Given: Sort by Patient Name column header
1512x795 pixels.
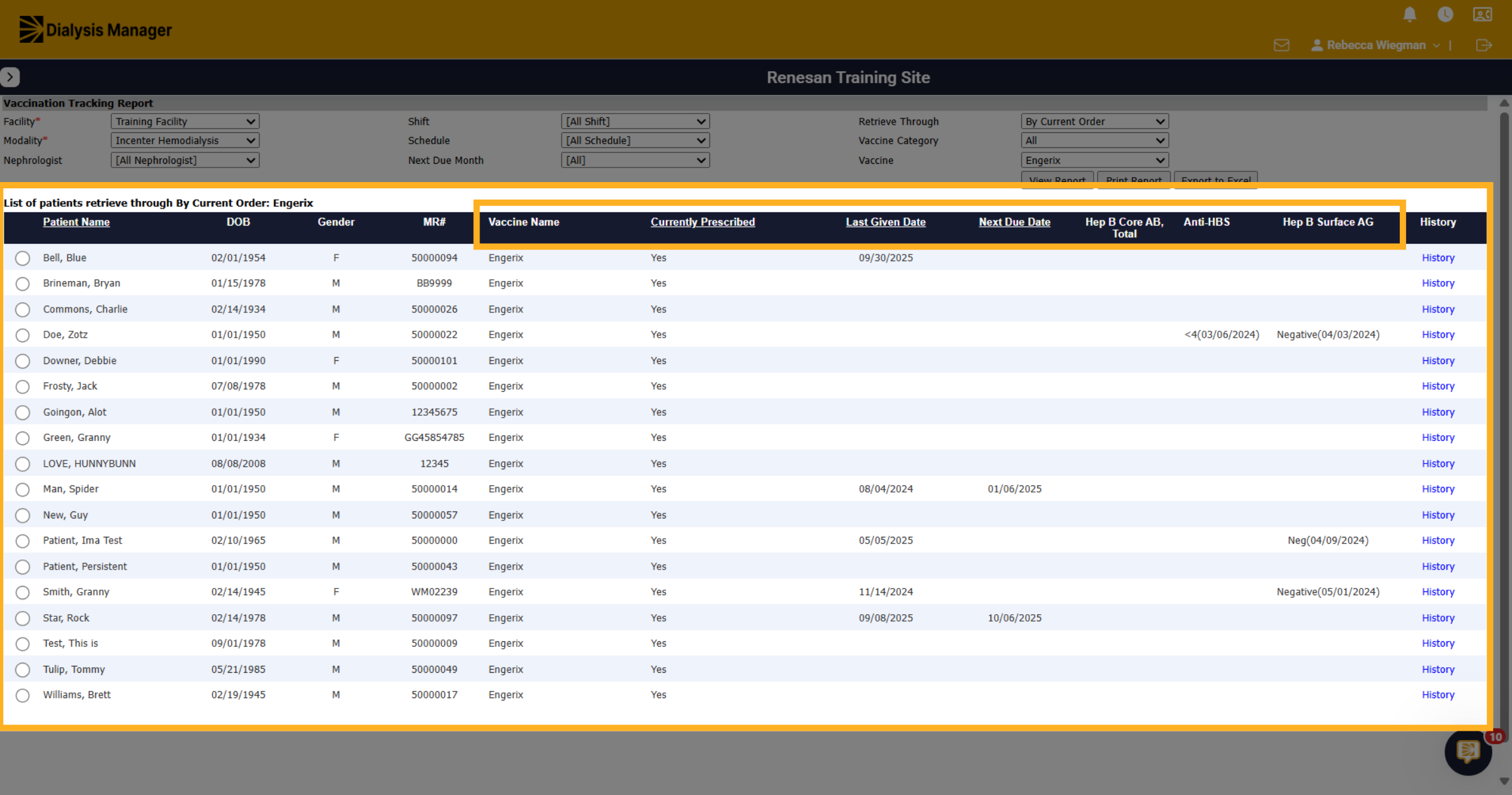Looking at the screenshot, I should (76, 222).
